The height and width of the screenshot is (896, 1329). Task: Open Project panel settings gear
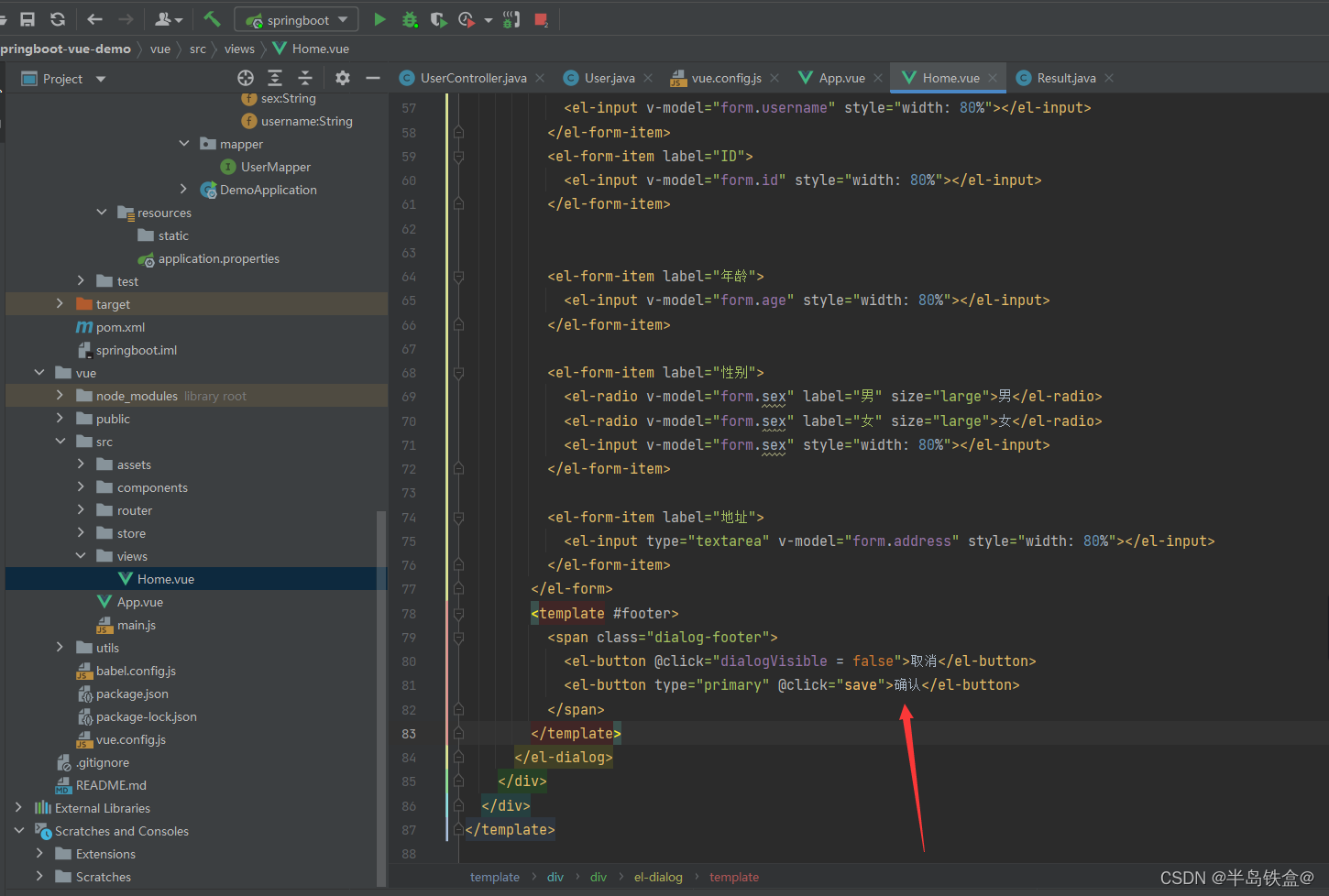(343, 78)
